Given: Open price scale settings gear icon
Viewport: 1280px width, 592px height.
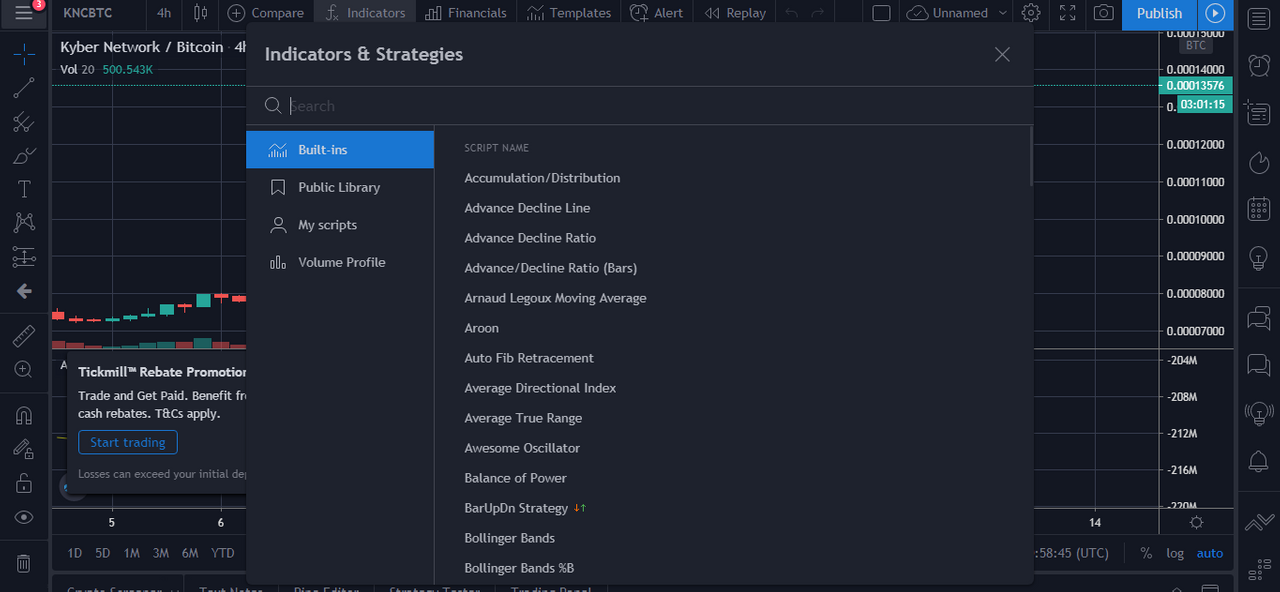Looking at the screenshot, I should tap(1196, 523).
